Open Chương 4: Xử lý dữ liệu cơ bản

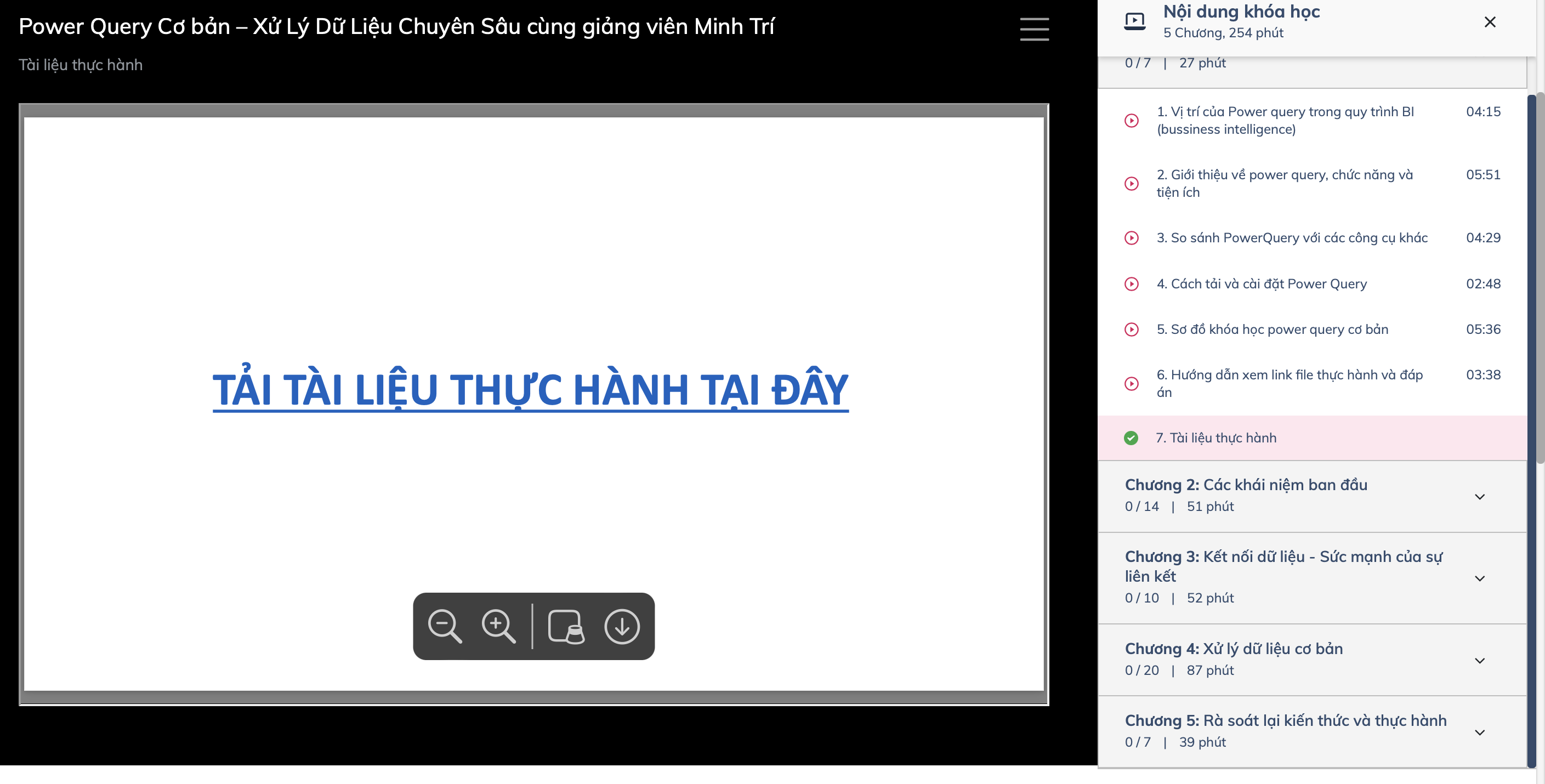pyautogui.click(x=1313, y=661)
